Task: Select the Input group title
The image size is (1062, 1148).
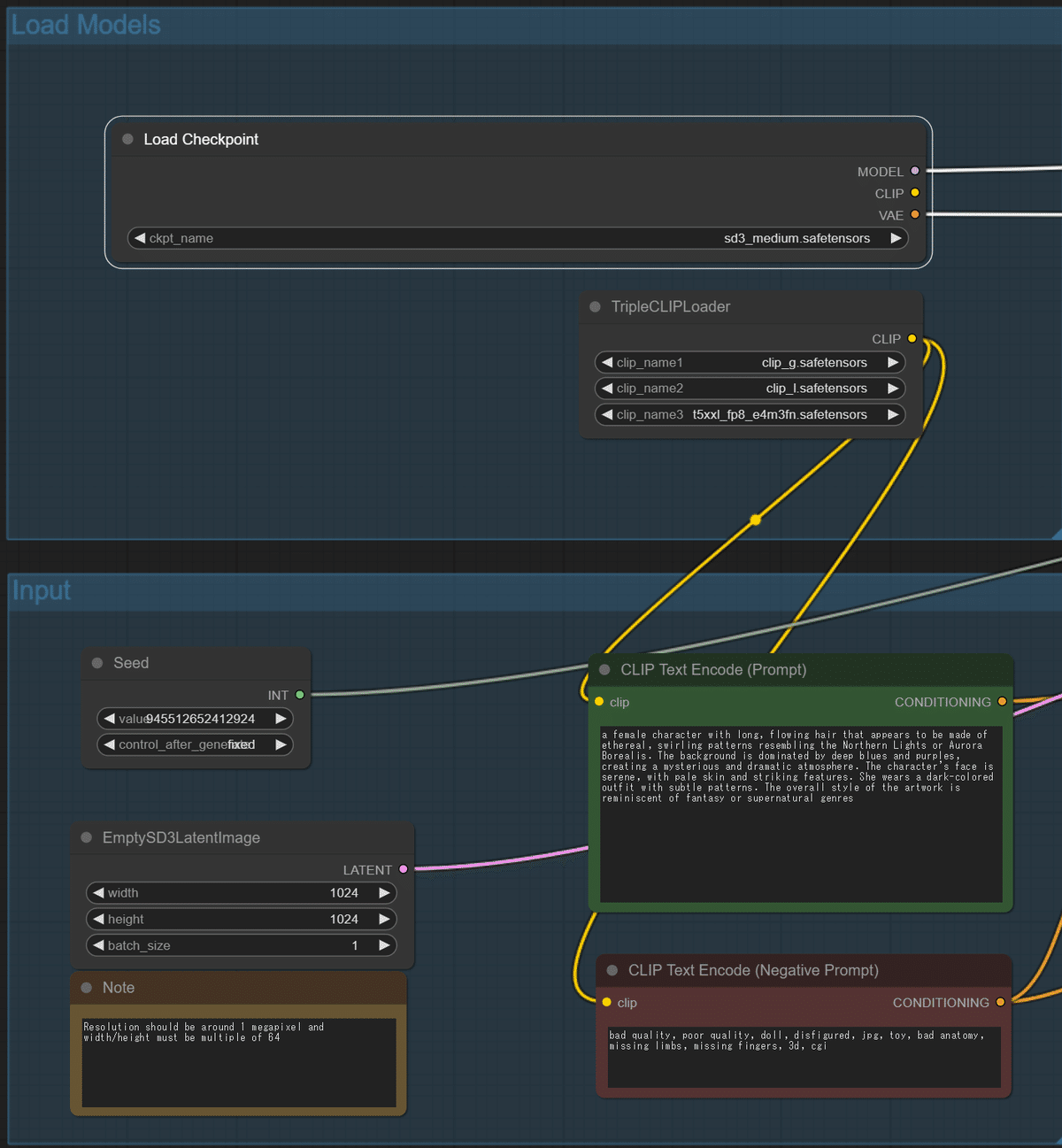Action: pos(41,591)
